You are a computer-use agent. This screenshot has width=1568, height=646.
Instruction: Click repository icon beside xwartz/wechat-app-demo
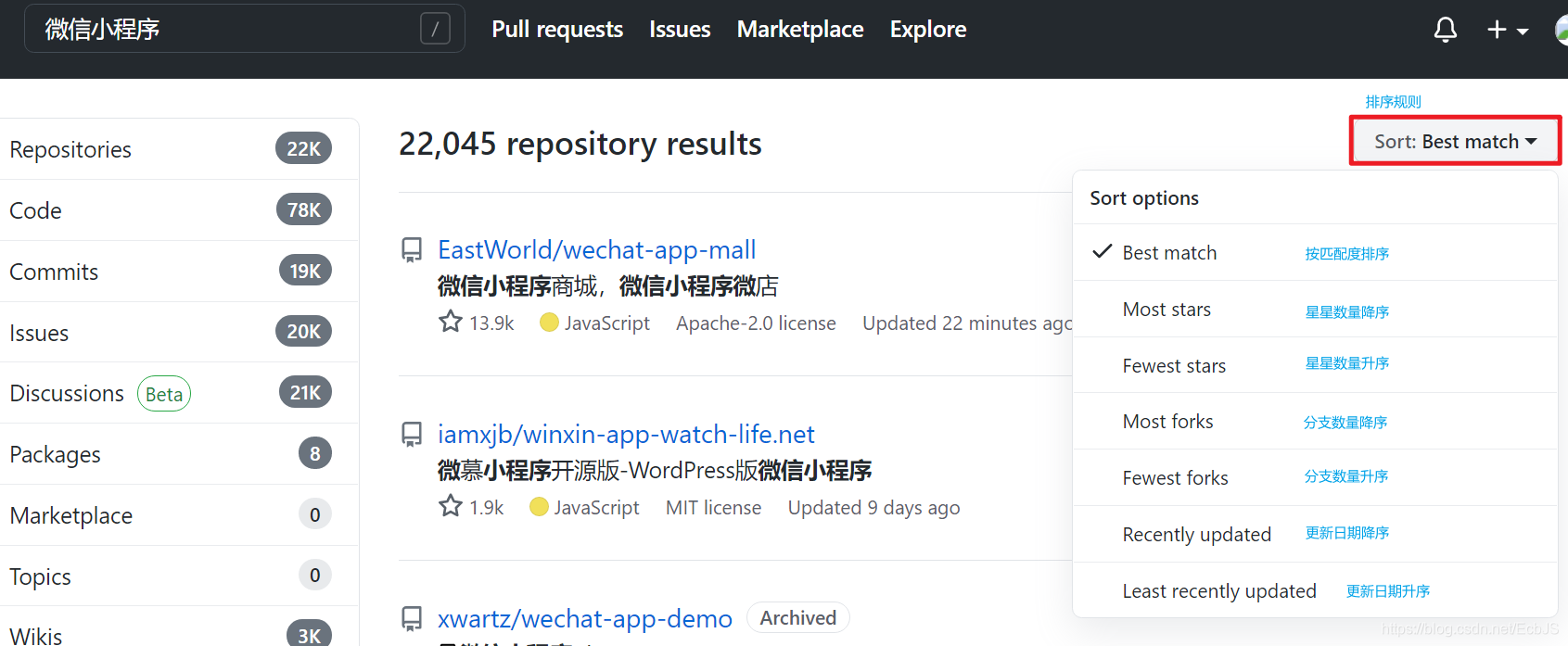point(412,619)
